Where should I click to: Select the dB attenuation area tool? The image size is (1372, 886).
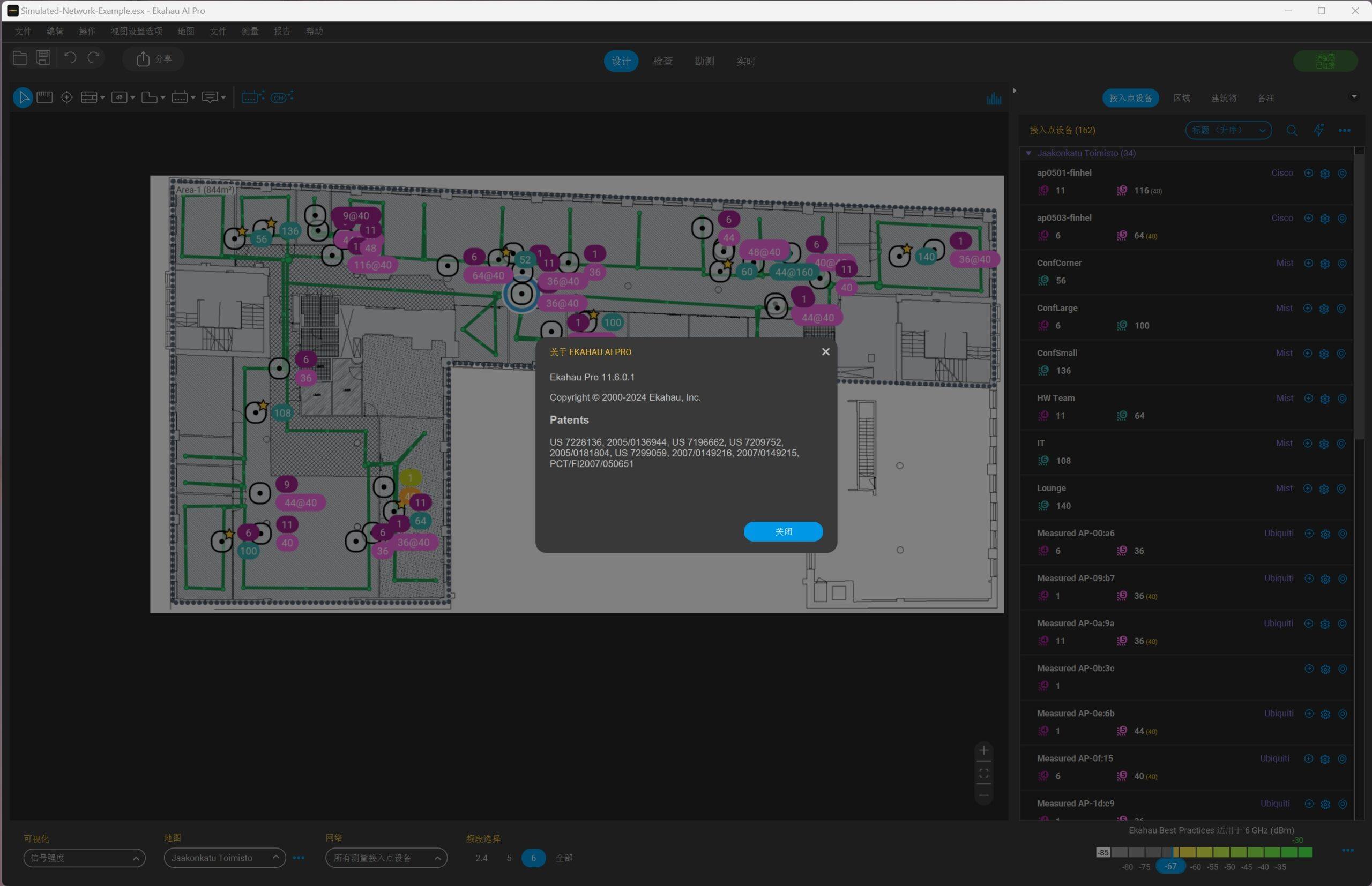119,97
